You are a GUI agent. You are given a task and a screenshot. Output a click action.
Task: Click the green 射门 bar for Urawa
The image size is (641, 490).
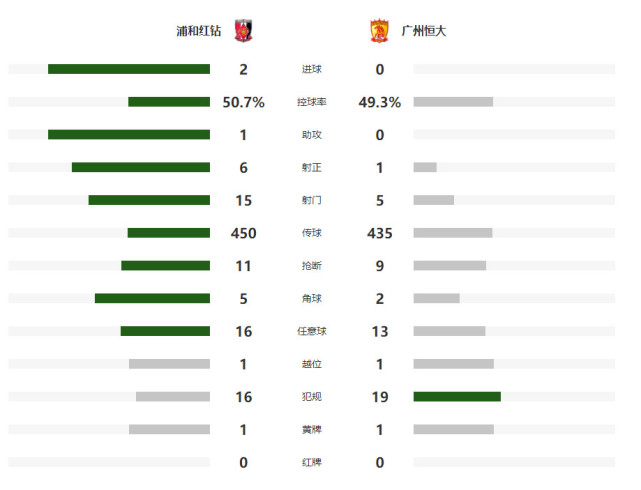(149, 200)
